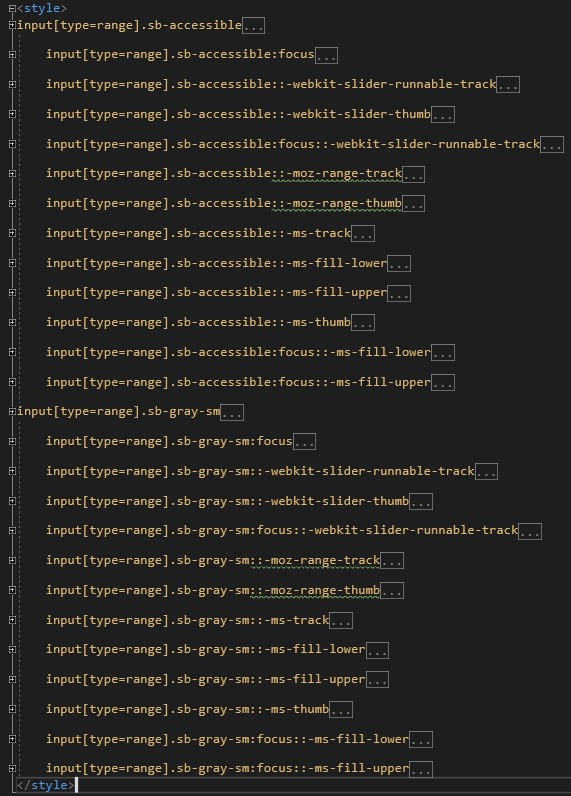Expand .sb-gray-sm:focus::-ms-fill-upper rule
This screenshot has width=571, height=796.
(x=12, y=769)
